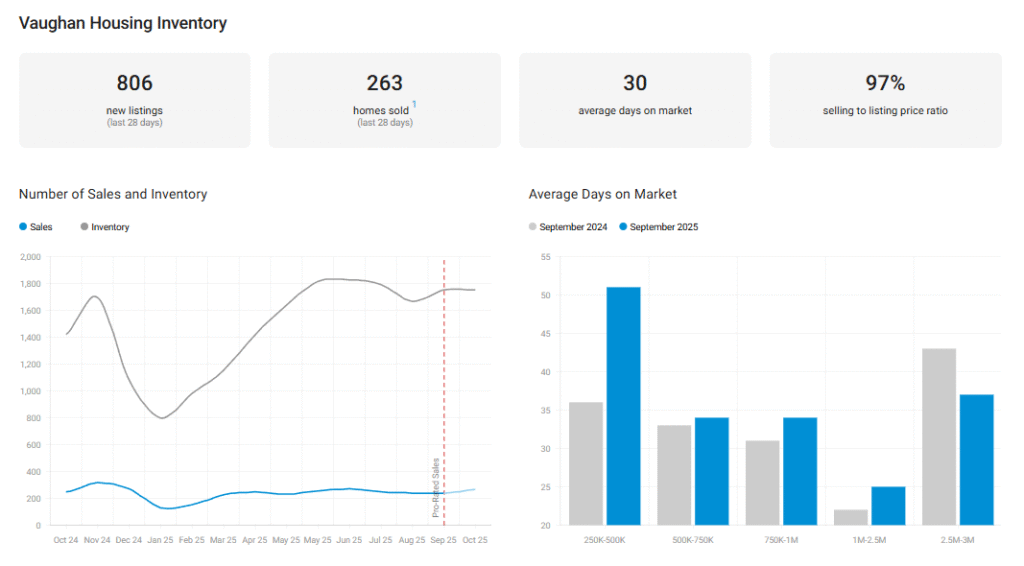
Task: Click the blue September 2025 bar for 250K-500K
Action: (x=623, y=405)
